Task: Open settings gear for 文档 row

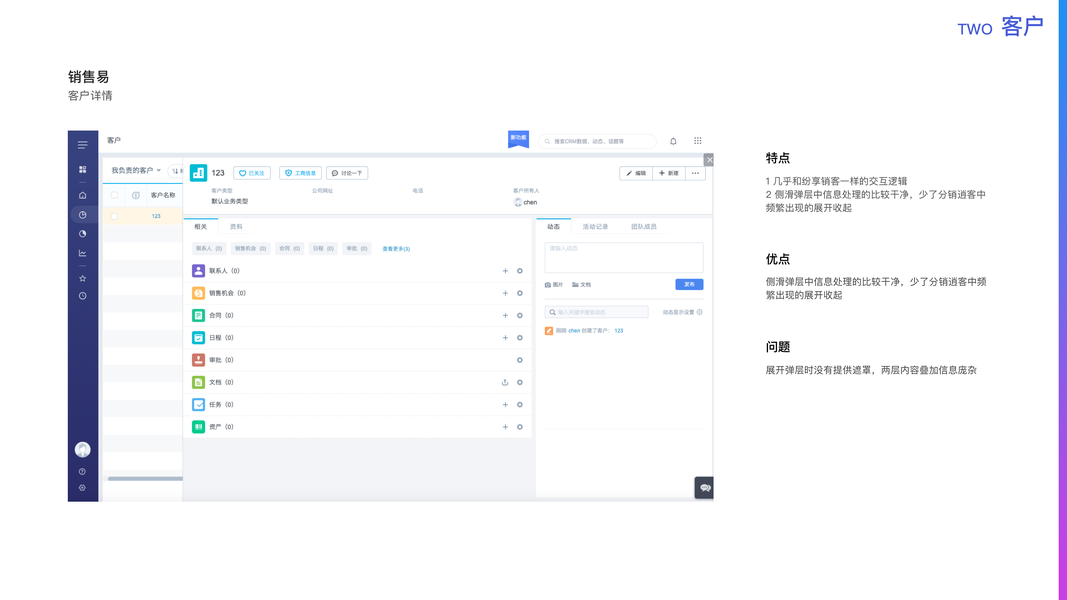Action: [520, 382]
